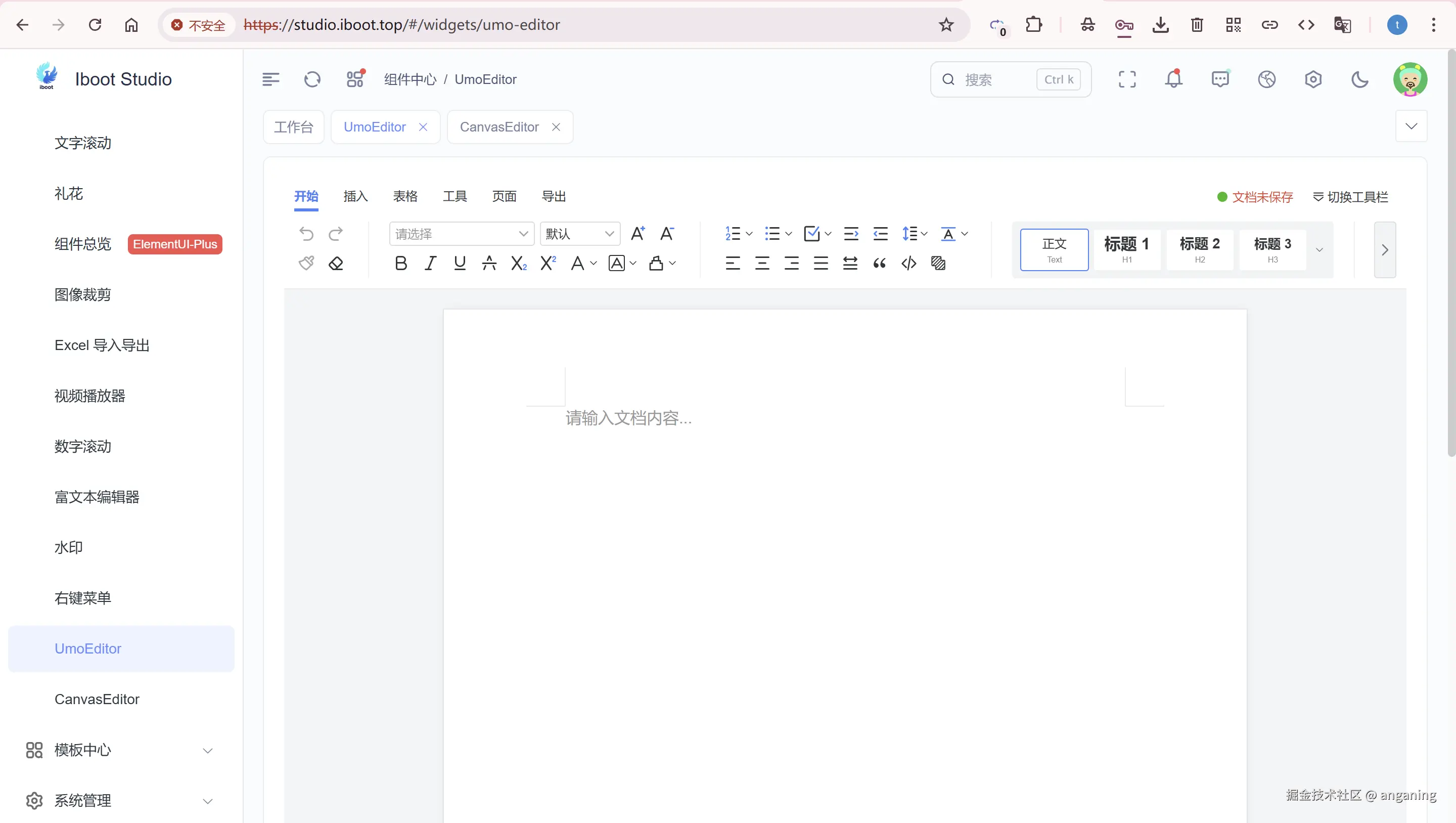Image resolution: width=1456 pixels, height=823 pixels.
Task: Switch to the 插入 ribbon tab
Action: click(355, 197)
